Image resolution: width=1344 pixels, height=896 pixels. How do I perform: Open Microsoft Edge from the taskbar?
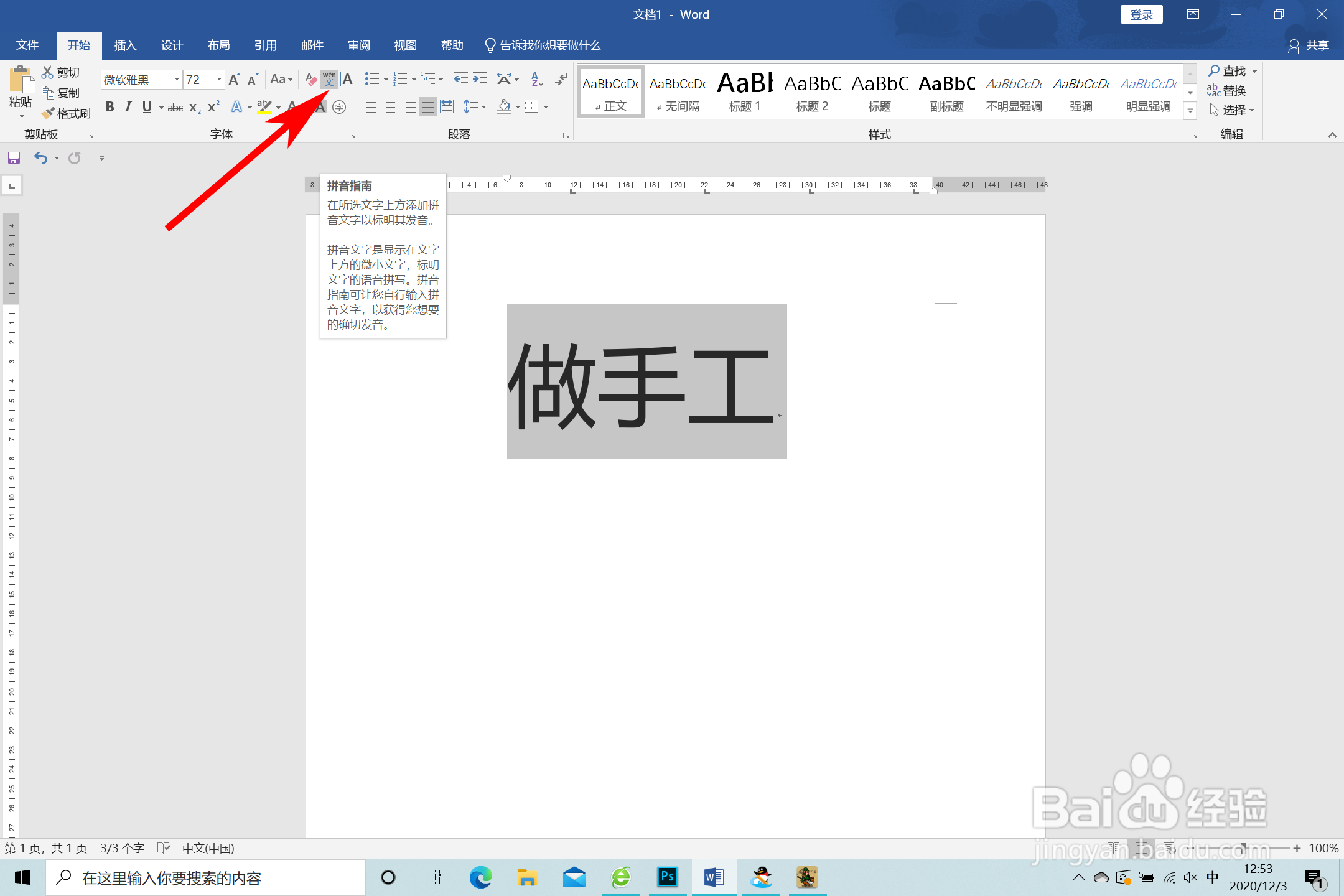pyautogui.click(x=480, y=877)
